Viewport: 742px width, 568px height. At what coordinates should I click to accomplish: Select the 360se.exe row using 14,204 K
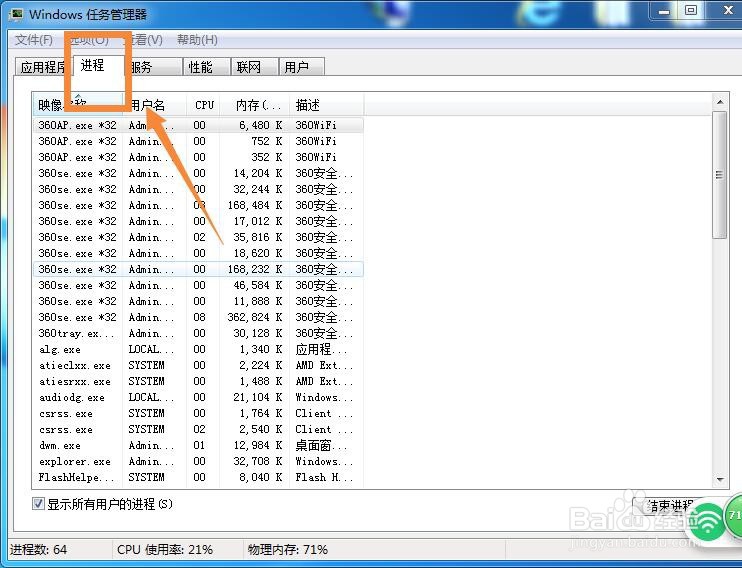(199, 173)
